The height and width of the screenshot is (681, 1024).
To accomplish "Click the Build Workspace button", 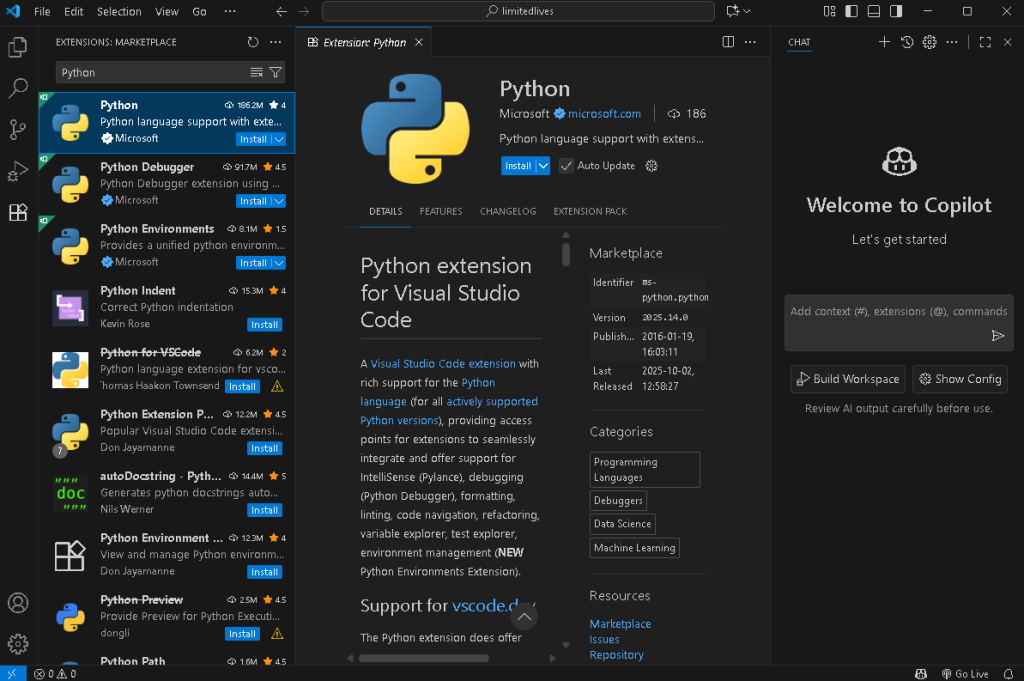I will pos(847,379).
